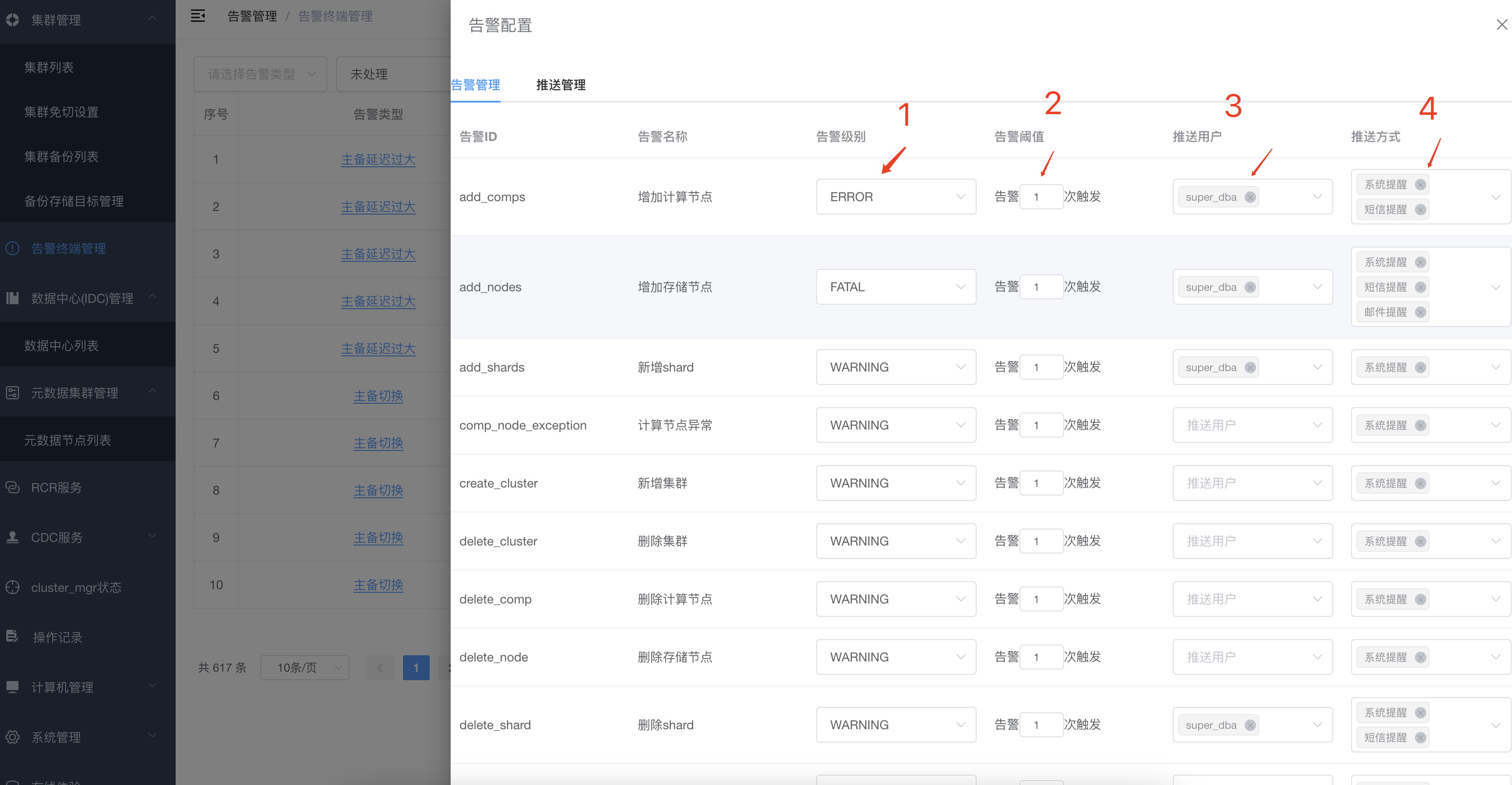Open 告警终端管理 sidebar item

(x=68, y=248)
